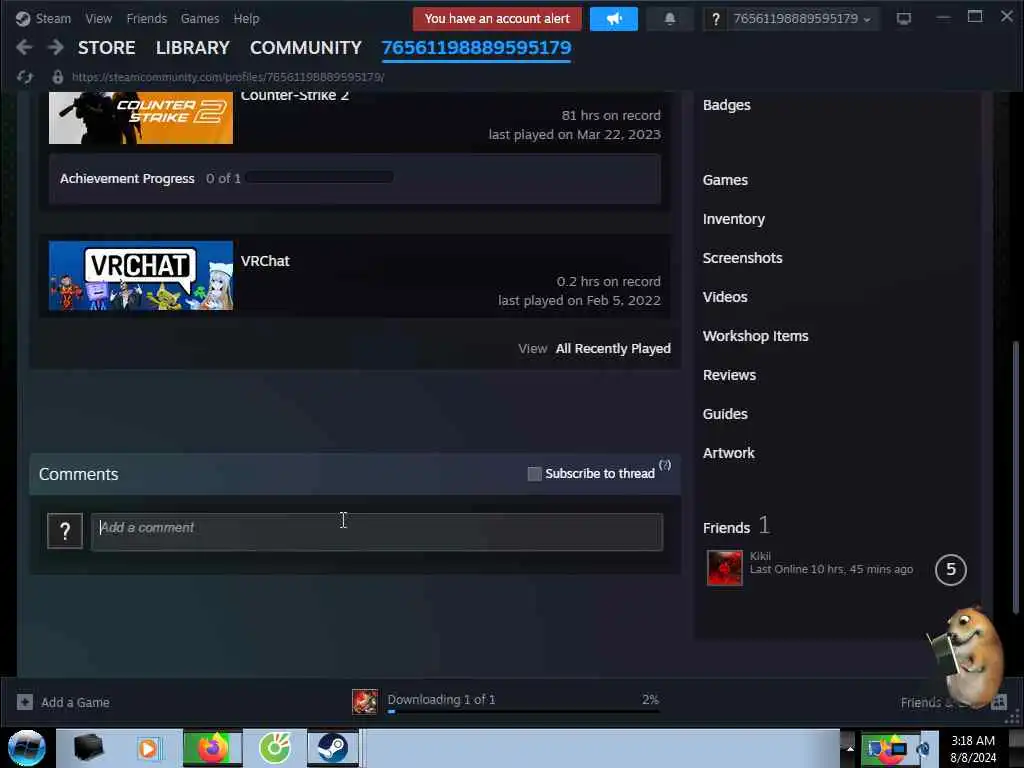Open the green swirl taskbar app

tap(275, 748)
